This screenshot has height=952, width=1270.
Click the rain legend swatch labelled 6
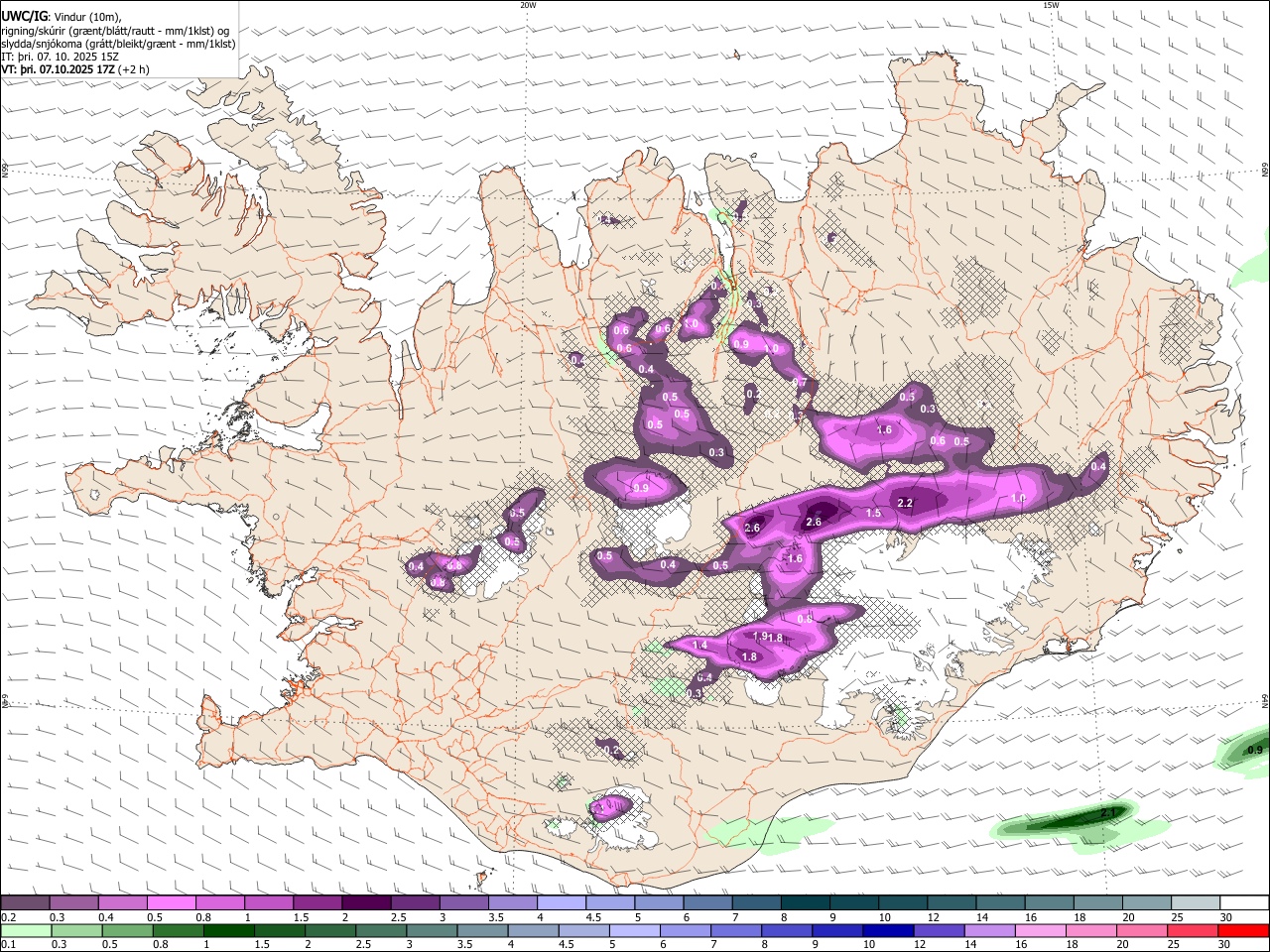686,930
